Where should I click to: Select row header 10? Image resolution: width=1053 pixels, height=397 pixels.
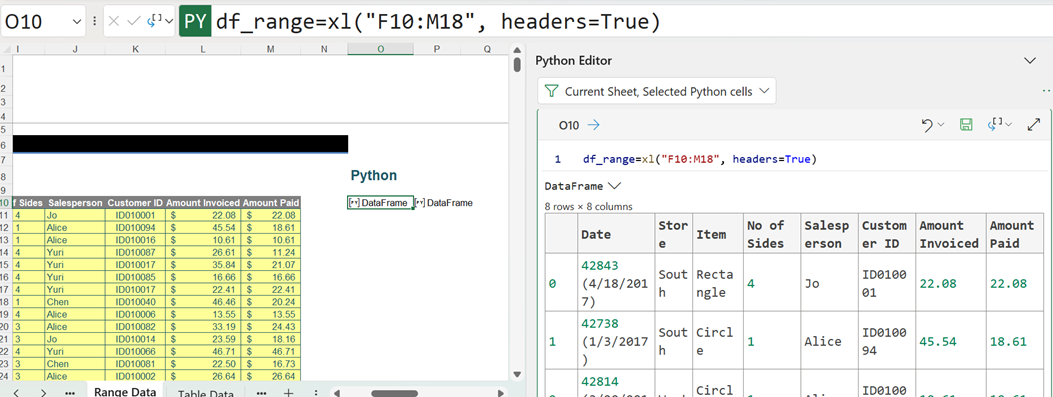coord(5,202)
